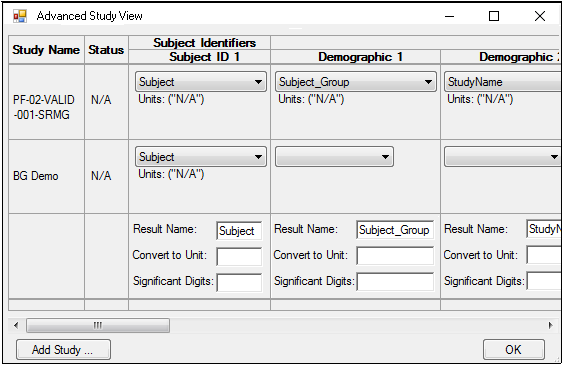Click Result Name field in Demographic 2 column
The image size is (563, 365).
(x=544, y=229)
